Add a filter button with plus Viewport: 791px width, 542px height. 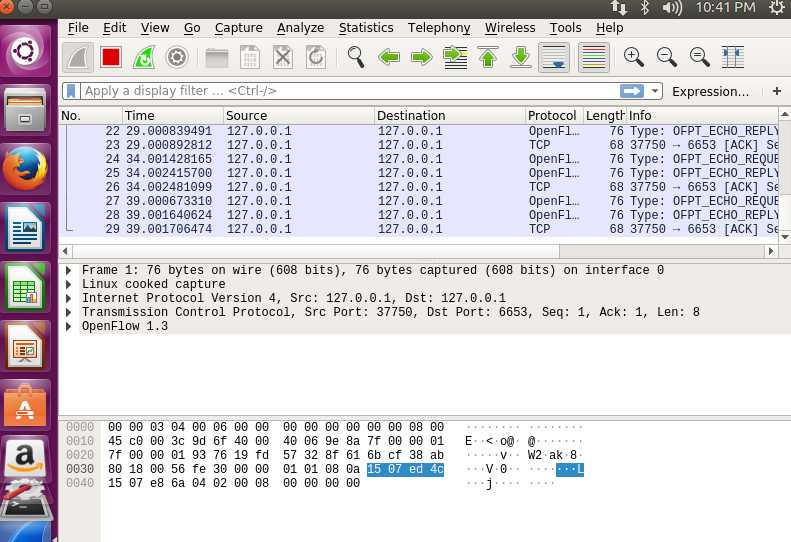[x=777, y=91]
